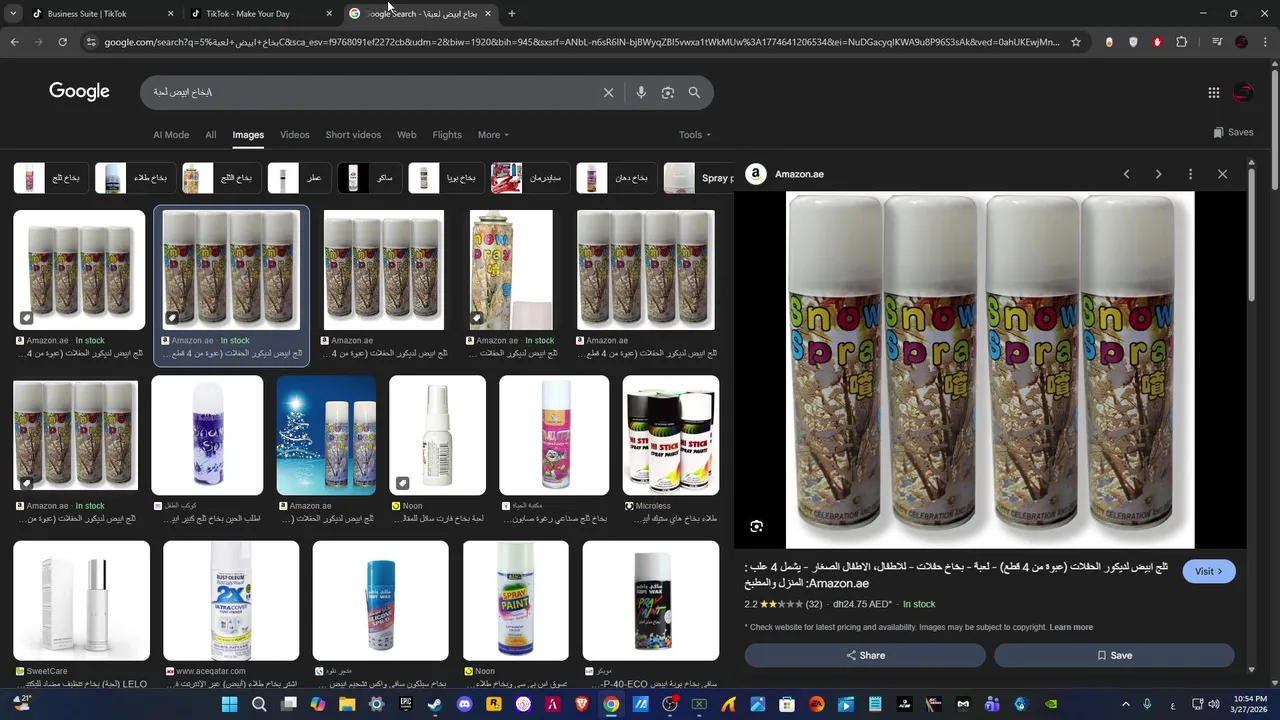1280x720 pixels.
Task: Select the Videos search tab
Action: [x=294, y=135]
